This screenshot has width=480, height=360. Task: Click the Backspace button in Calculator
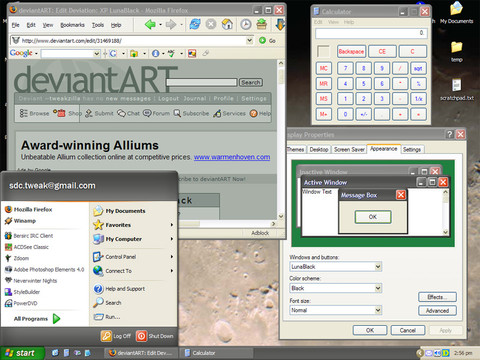coord(351,52)
